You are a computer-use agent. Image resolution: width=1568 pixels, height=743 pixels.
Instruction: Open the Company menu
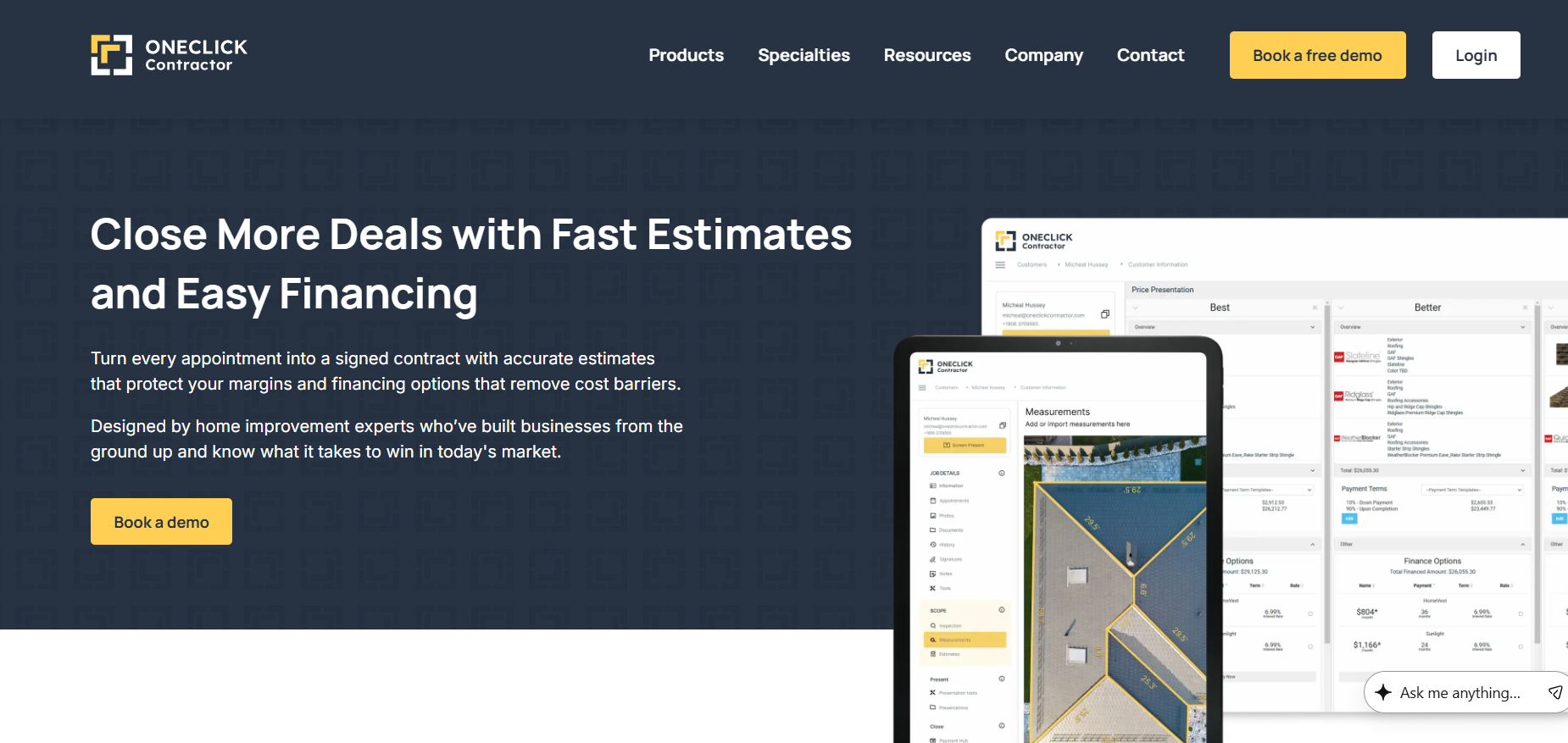pyautogui.click(x=1043, y=55)
